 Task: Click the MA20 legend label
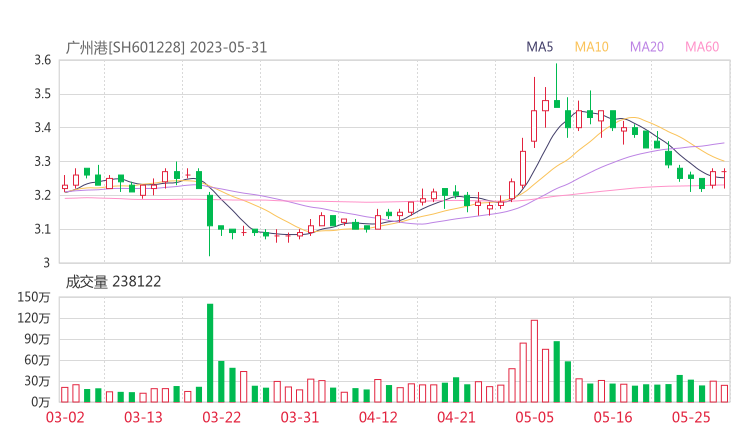(647, 47)
